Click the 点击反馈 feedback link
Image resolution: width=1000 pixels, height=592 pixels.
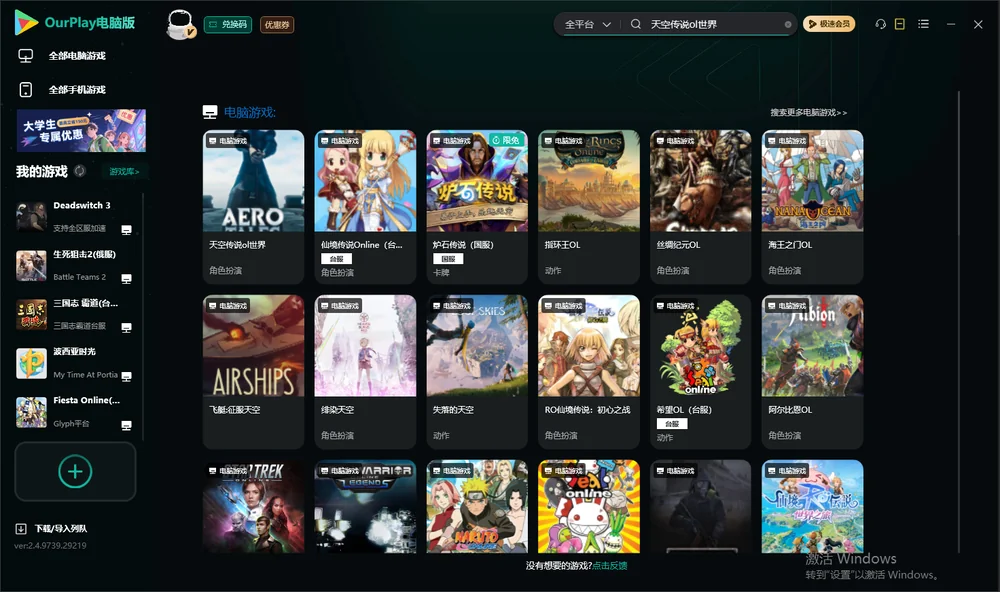coord(610,565)
